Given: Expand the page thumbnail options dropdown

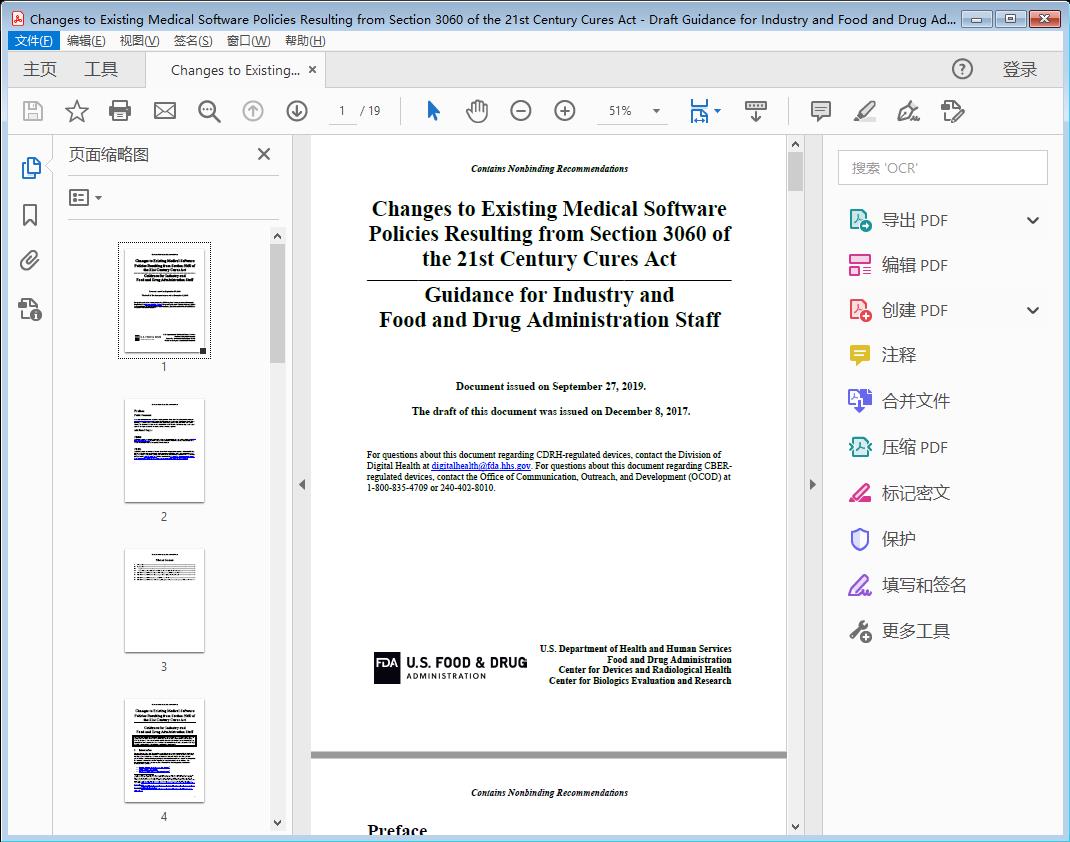Looking at the screenshot, I should pos(86,197).
